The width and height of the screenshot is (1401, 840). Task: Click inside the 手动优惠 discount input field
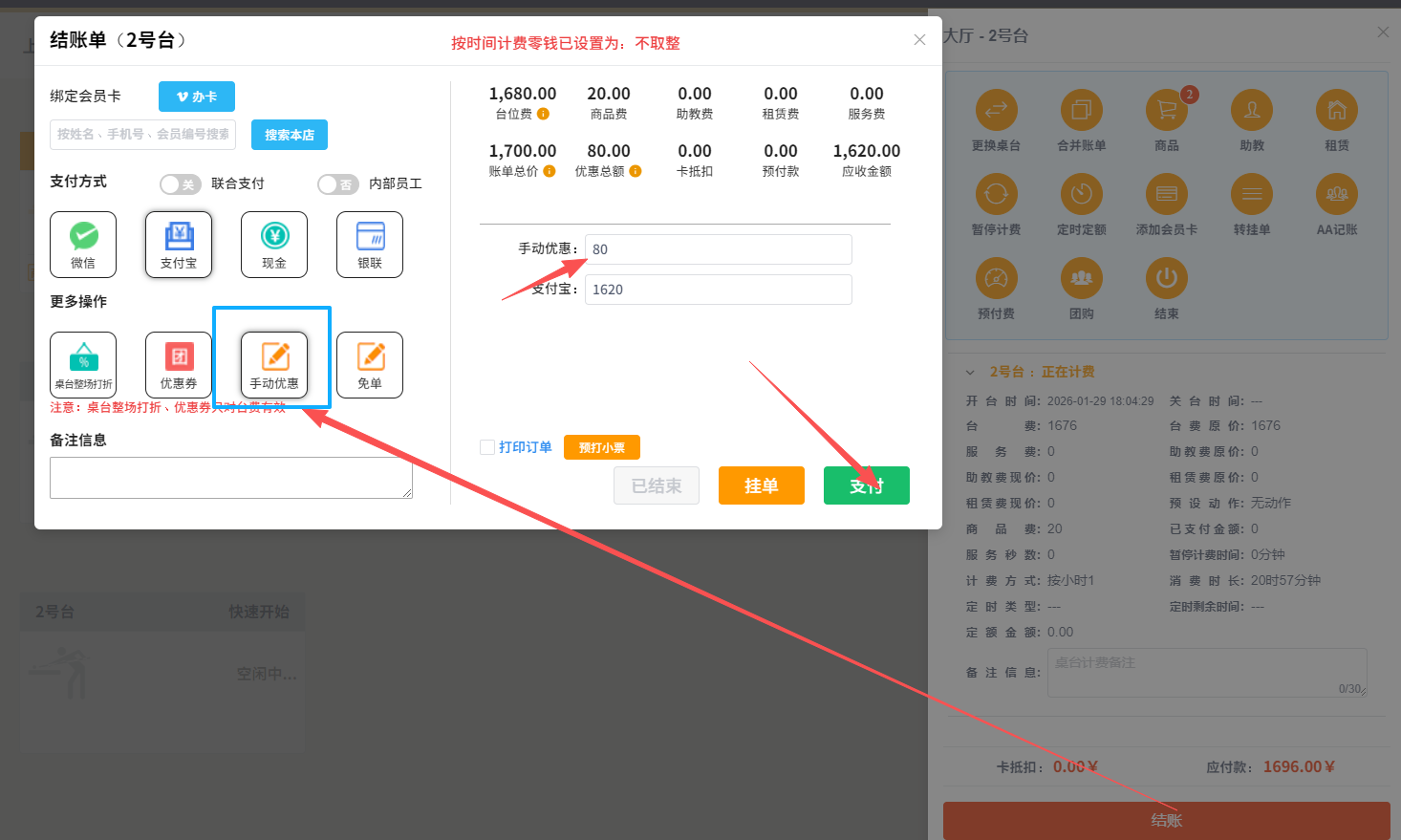coord(718,249)
